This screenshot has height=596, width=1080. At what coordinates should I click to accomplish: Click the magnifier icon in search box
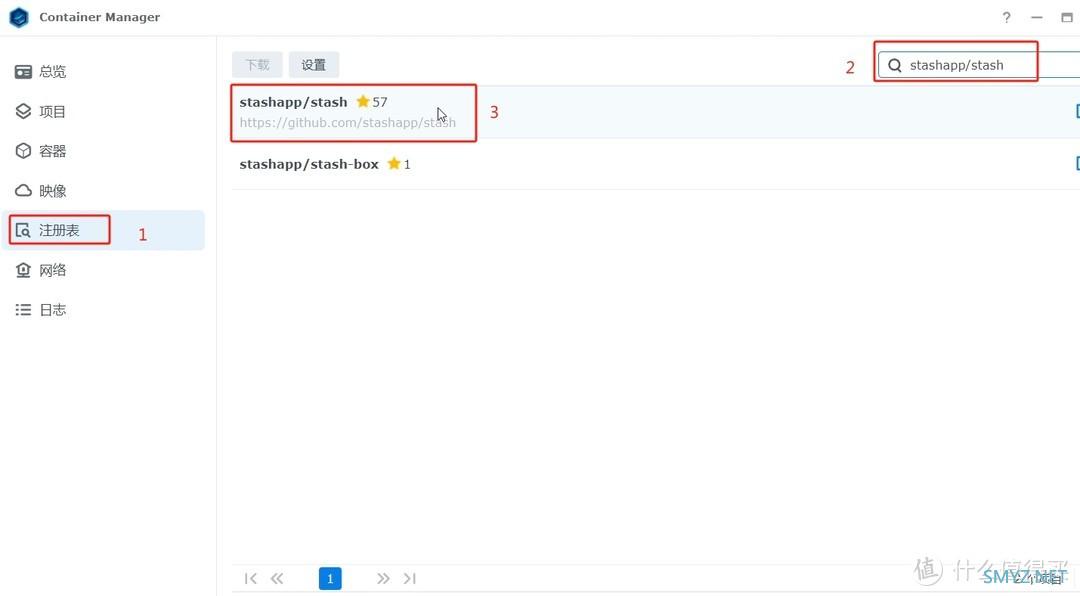pyautogui.click(x=894, y=65)
